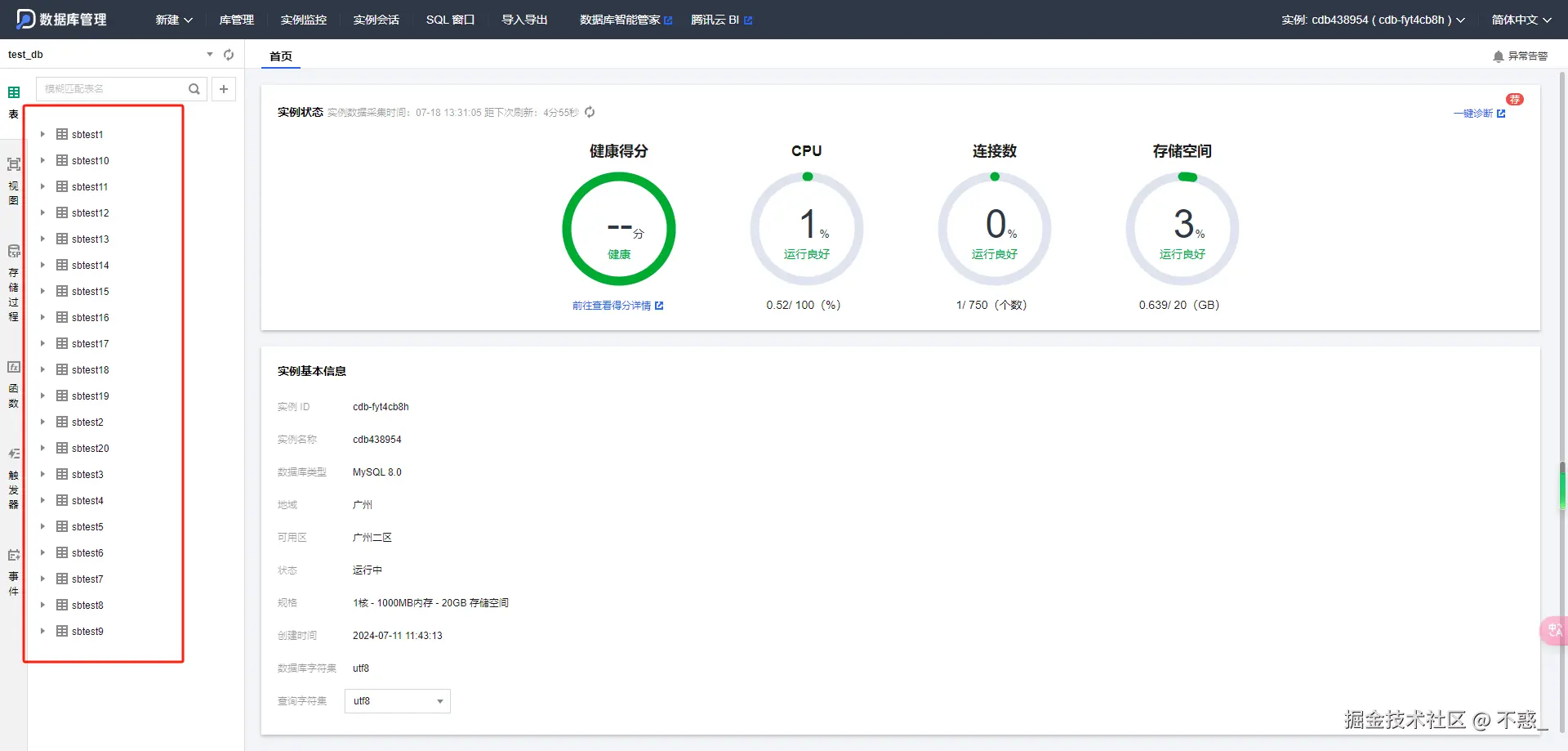Click the 异常告警 bell icon
Viewport: 1568px width, 751px height.
1498,56
